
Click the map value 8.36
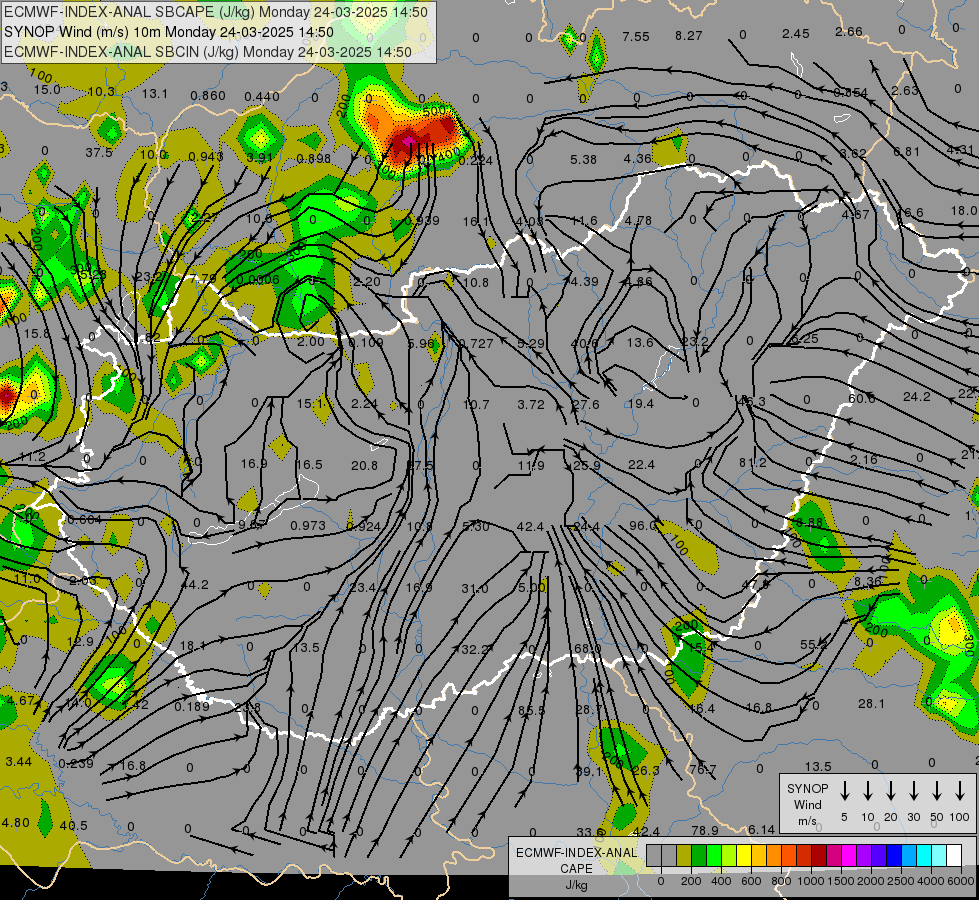click(867, 581)
